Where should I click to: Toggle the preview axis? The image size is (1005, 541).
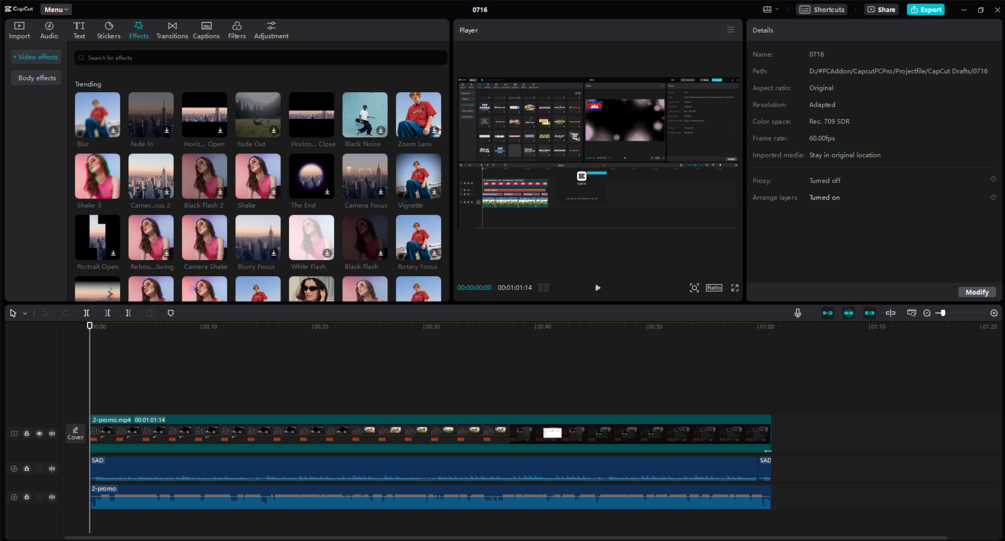(890, 313)
